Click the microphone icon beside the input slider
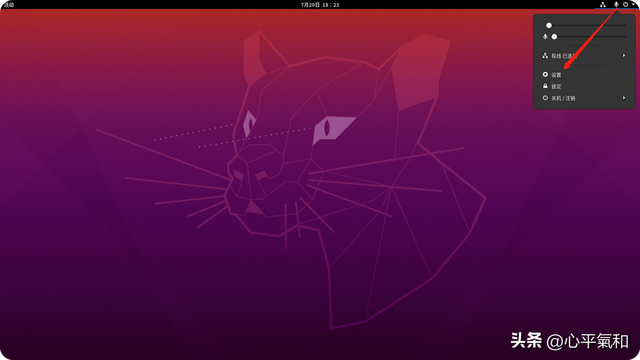640x360 pixels. [x=545, y=37]
